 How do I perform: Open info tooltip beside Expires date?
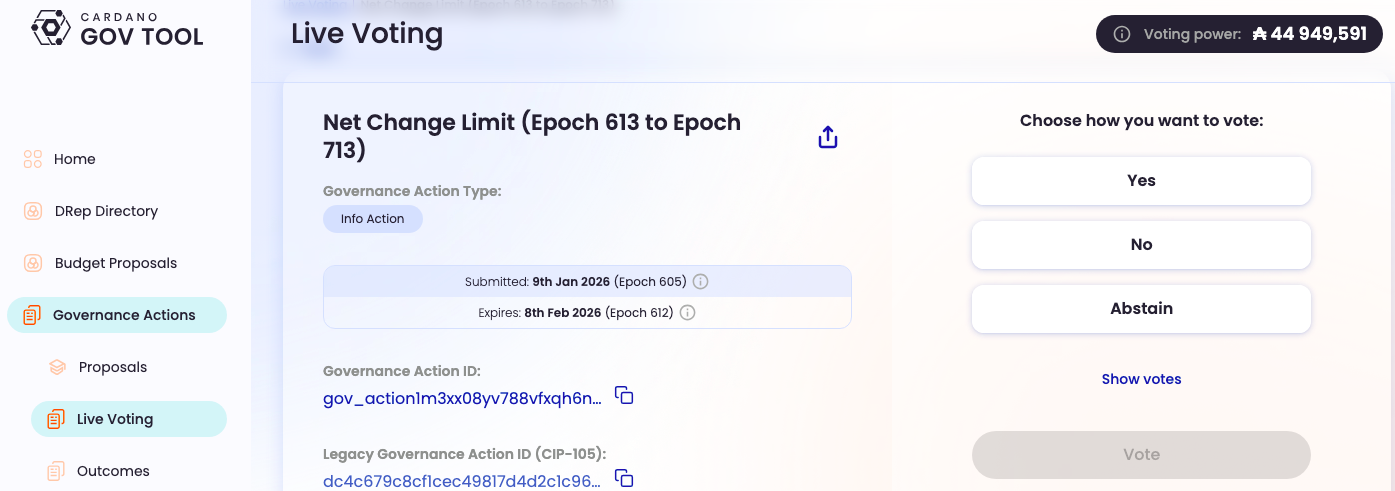point(687,312)
